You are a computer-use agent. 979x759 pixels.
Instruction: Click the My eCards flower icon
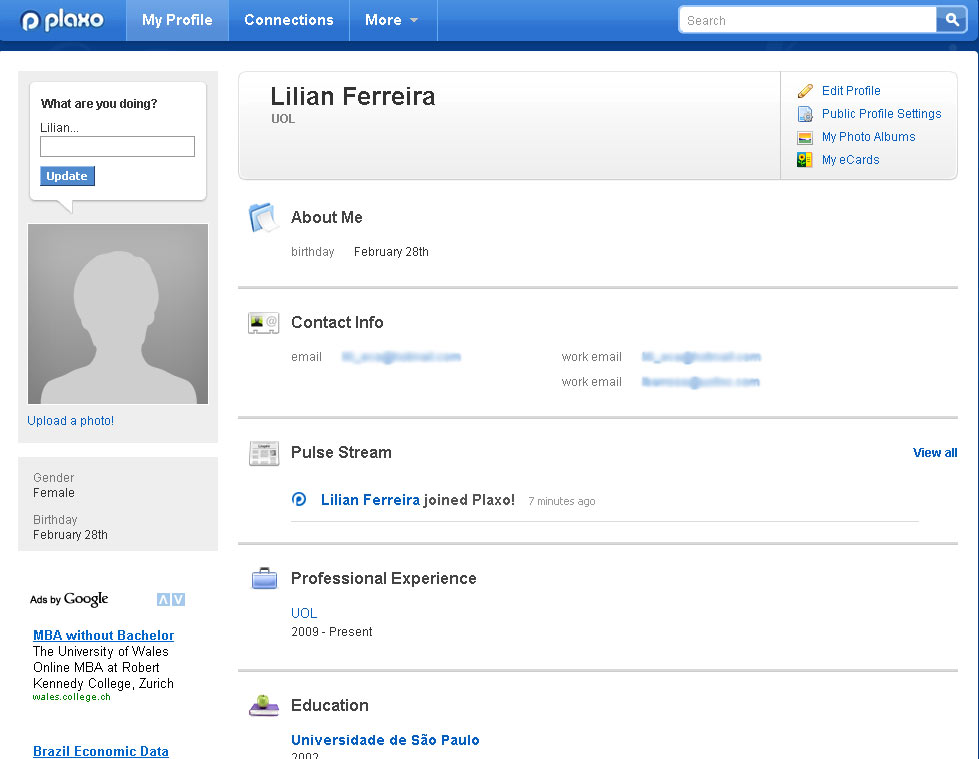805,160
